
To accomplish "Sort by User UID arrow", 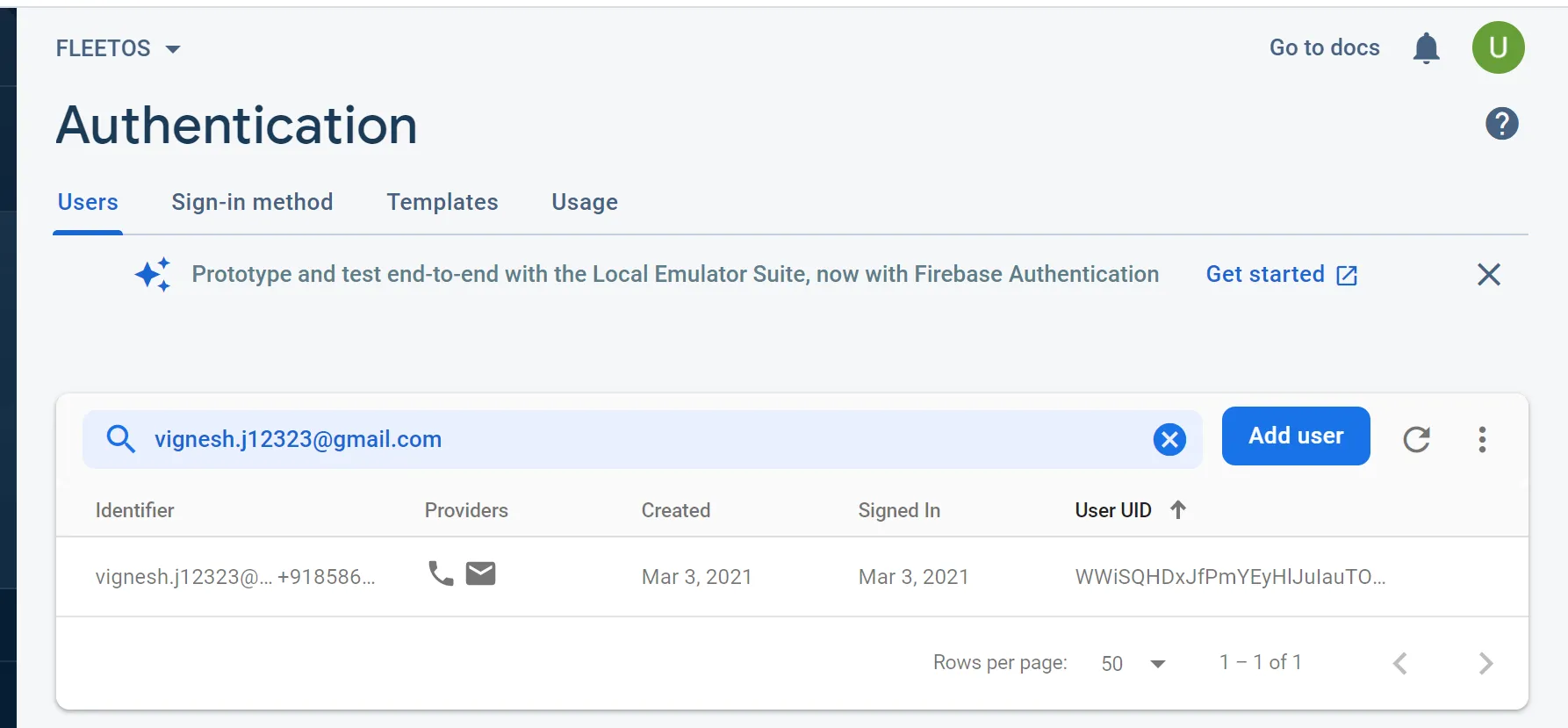I will click(1178, 510).
